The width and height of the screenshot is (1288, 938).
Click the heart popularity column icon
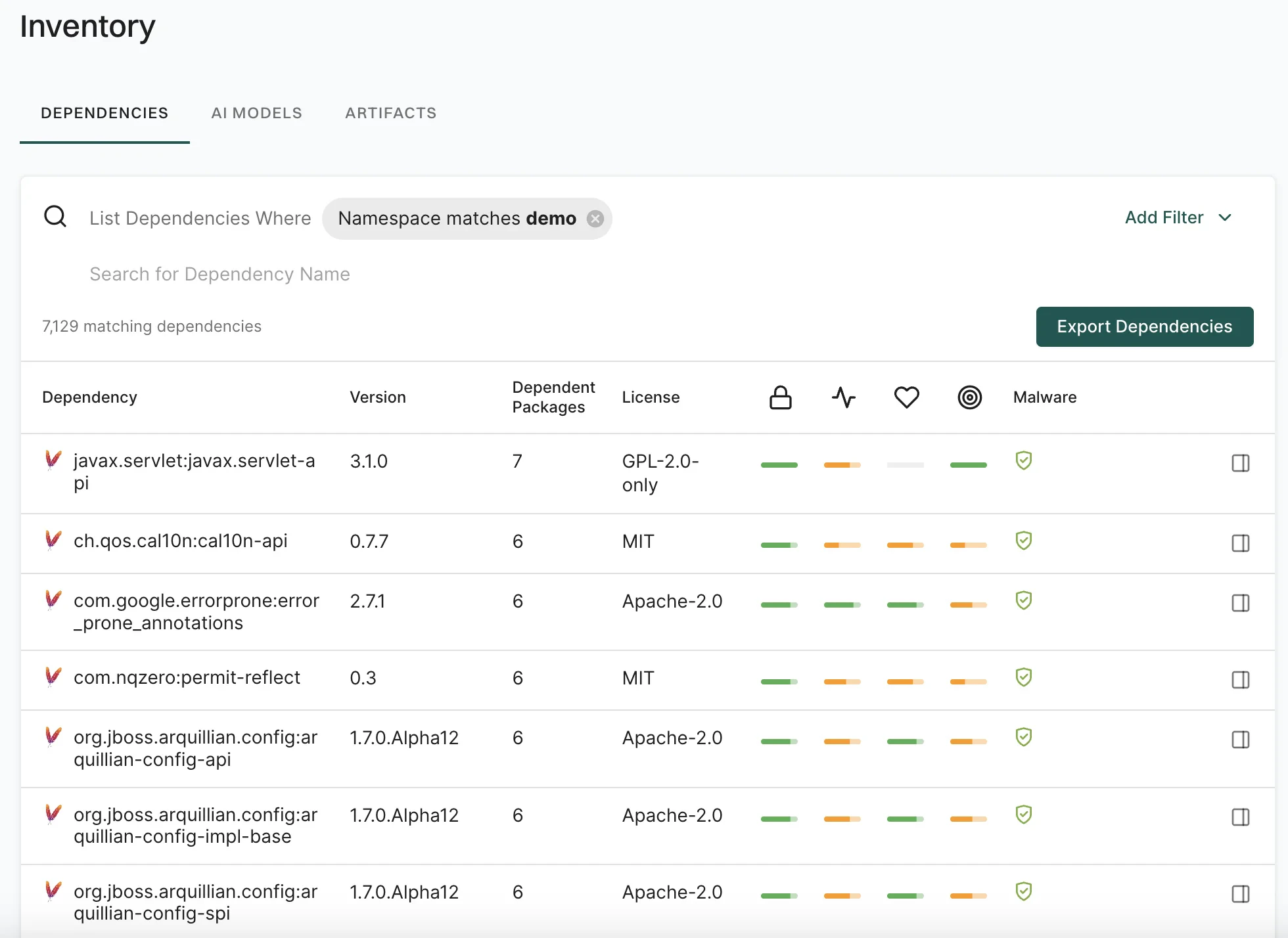(906, 397)
